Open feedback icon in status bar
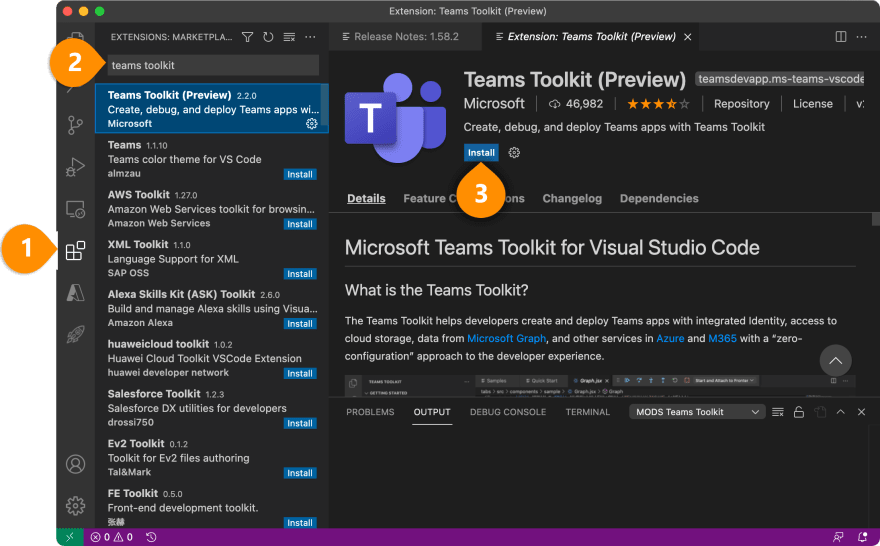This screenshot has height=546, width=880. [x=838, y=537]
